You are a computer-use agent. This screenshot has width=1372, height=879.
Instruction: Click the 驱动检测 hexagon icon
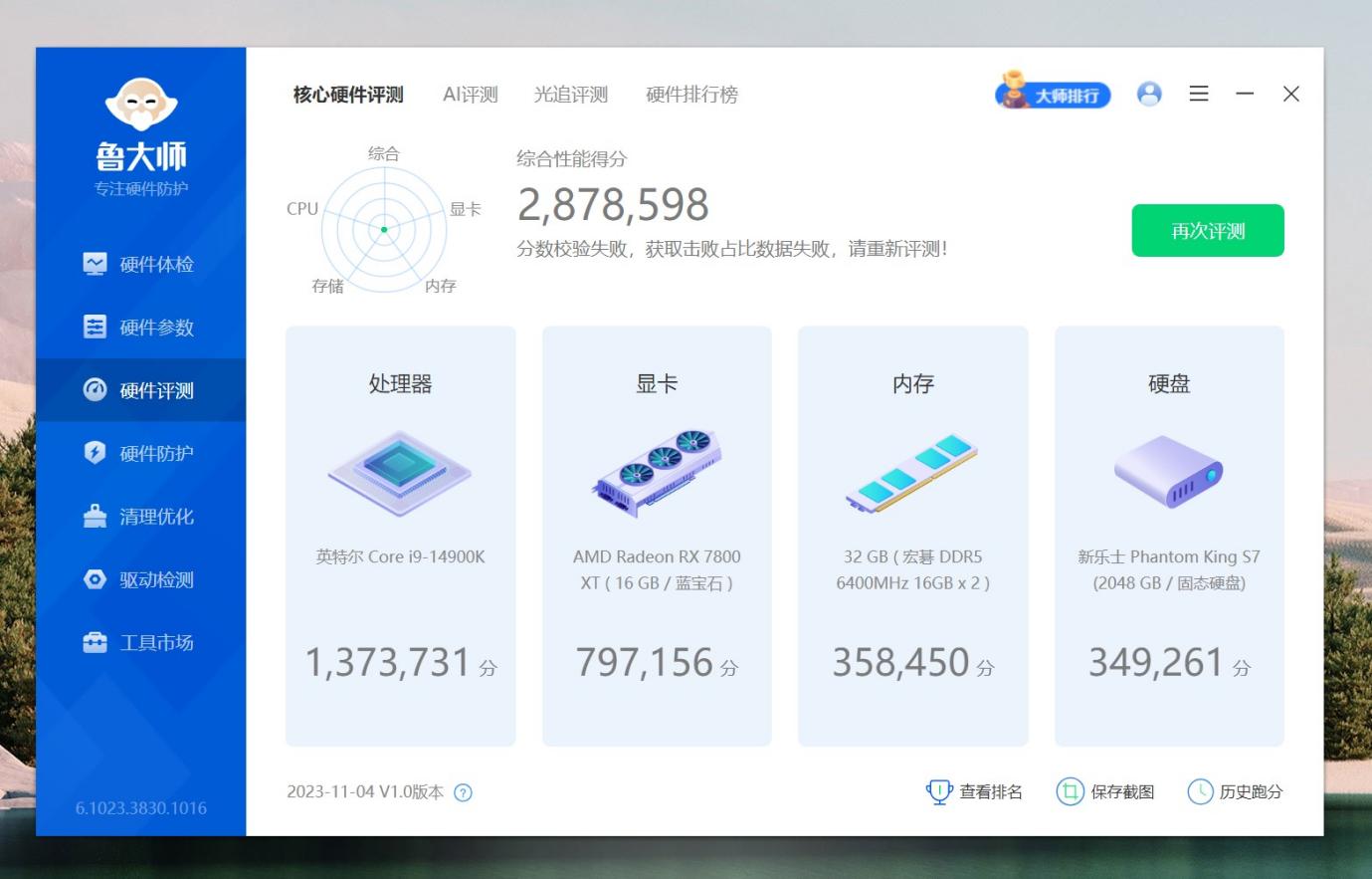coord(95,579)
